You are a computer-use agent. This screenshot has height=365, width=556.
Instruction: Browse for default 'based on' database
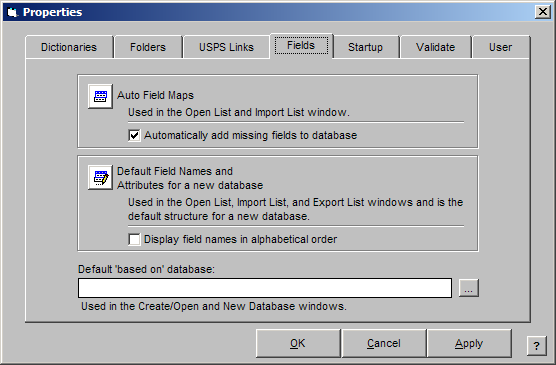point(468,288)
